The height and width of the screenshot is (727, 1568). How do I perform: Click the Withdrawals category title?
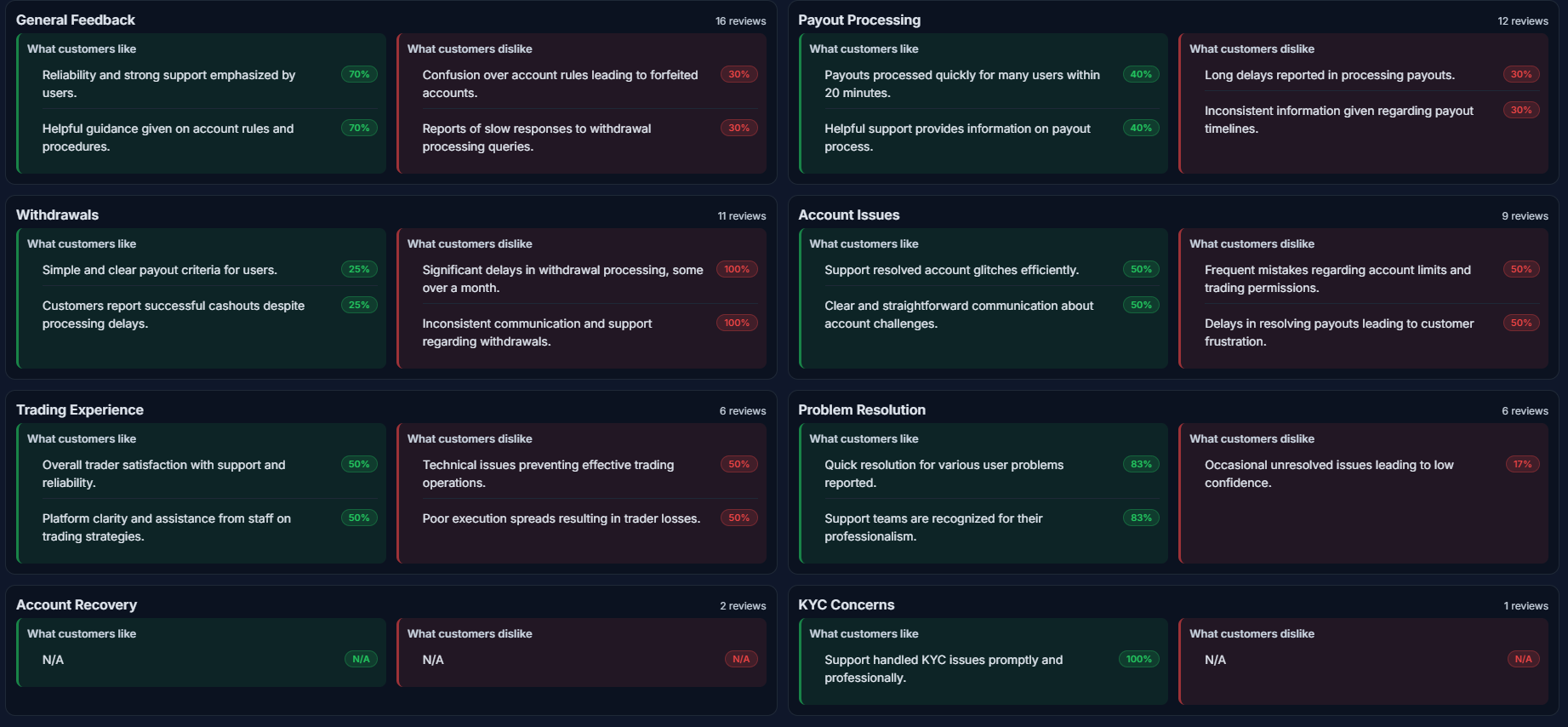[x=57, y=215]
